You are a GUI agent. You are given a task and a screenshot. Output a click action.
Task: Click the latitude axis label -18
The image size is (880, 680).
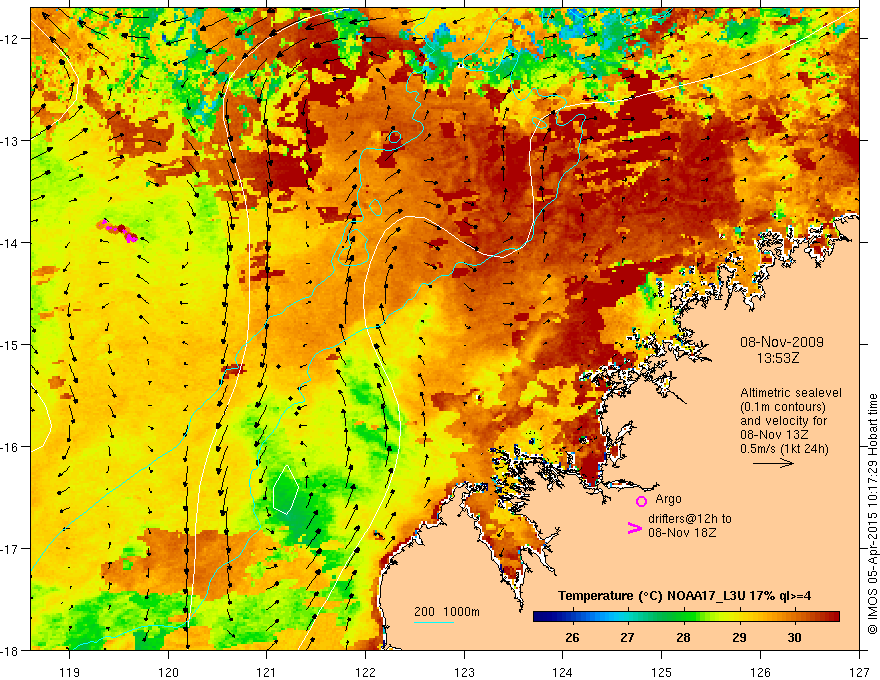coord(11,651)
